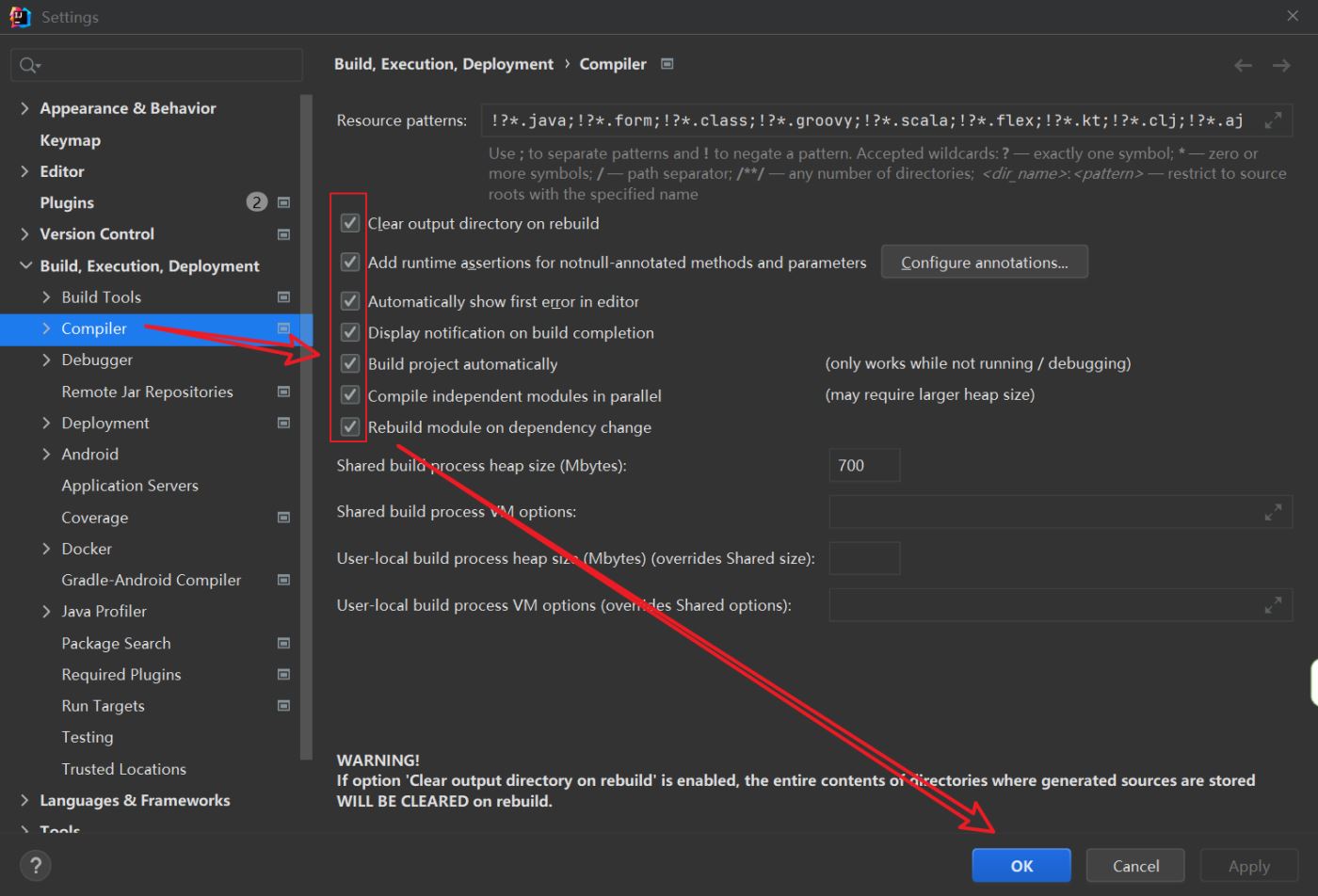Image resolution: width=1318 pixels, height=896 pixels.
Task: Click the forward navigation arrow
Action: coord(1281,65)
